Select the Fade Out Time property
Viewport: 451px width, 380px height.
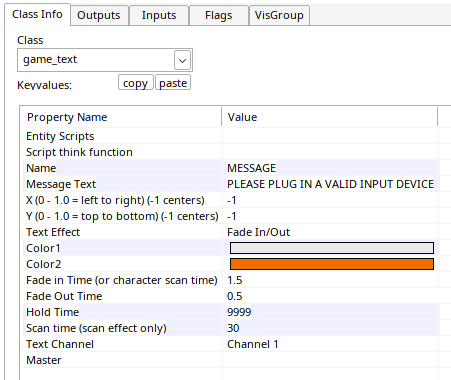click(64, 296)
